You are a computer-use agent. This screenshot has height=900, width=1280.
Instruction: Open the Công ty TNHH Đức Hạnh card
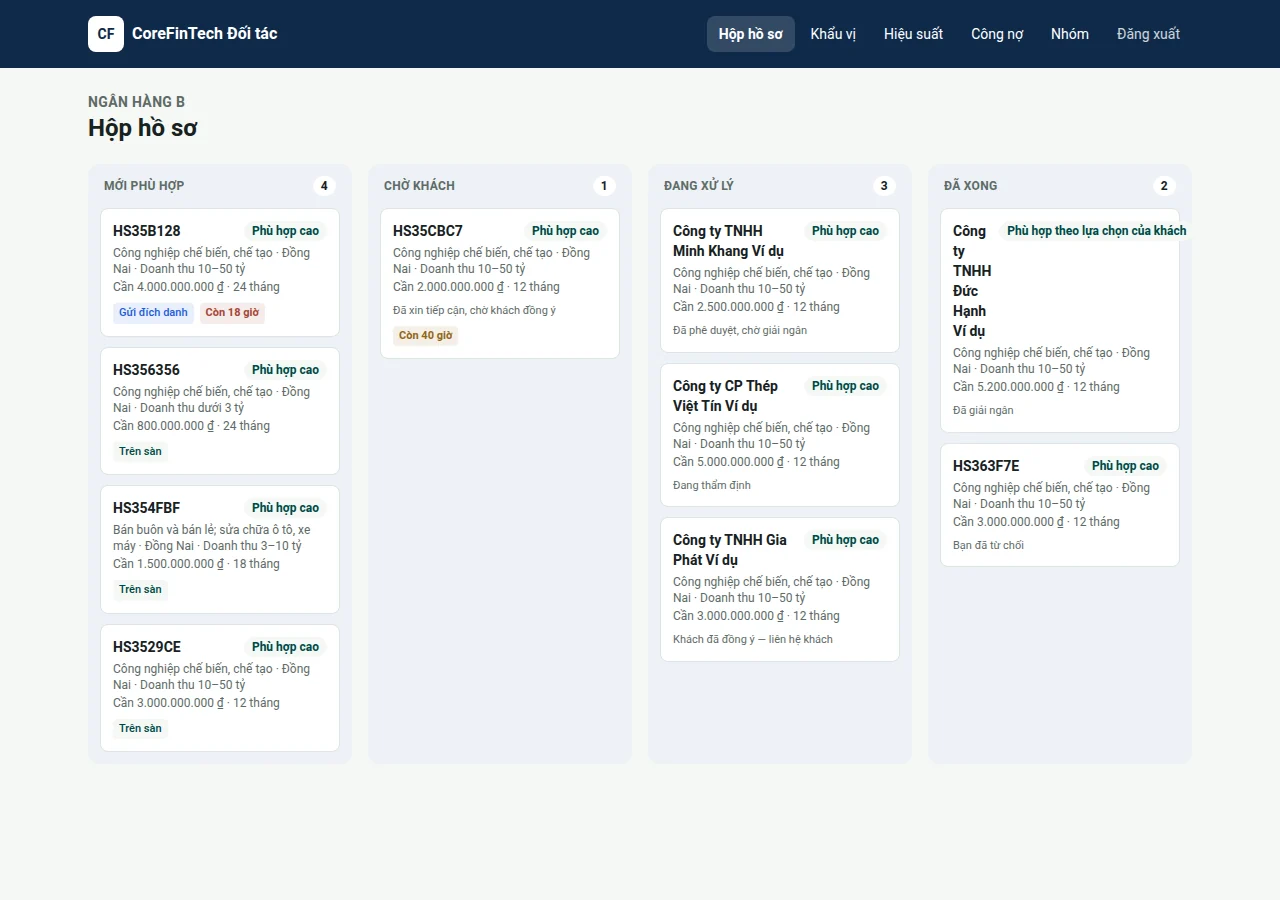point(1060,321)
